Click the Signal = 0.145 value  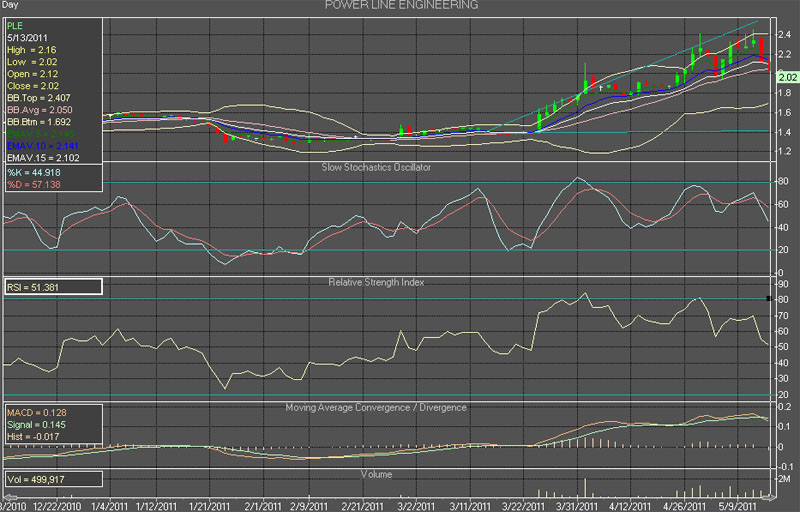click(x=36, y=425)
